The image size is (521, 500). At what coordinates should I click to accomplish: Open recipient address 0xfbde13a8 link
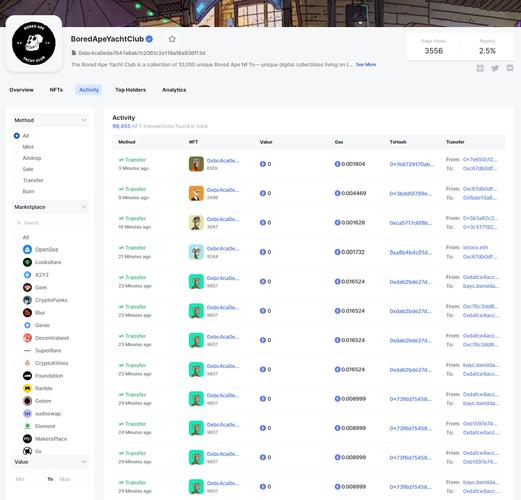pos(479,198)
